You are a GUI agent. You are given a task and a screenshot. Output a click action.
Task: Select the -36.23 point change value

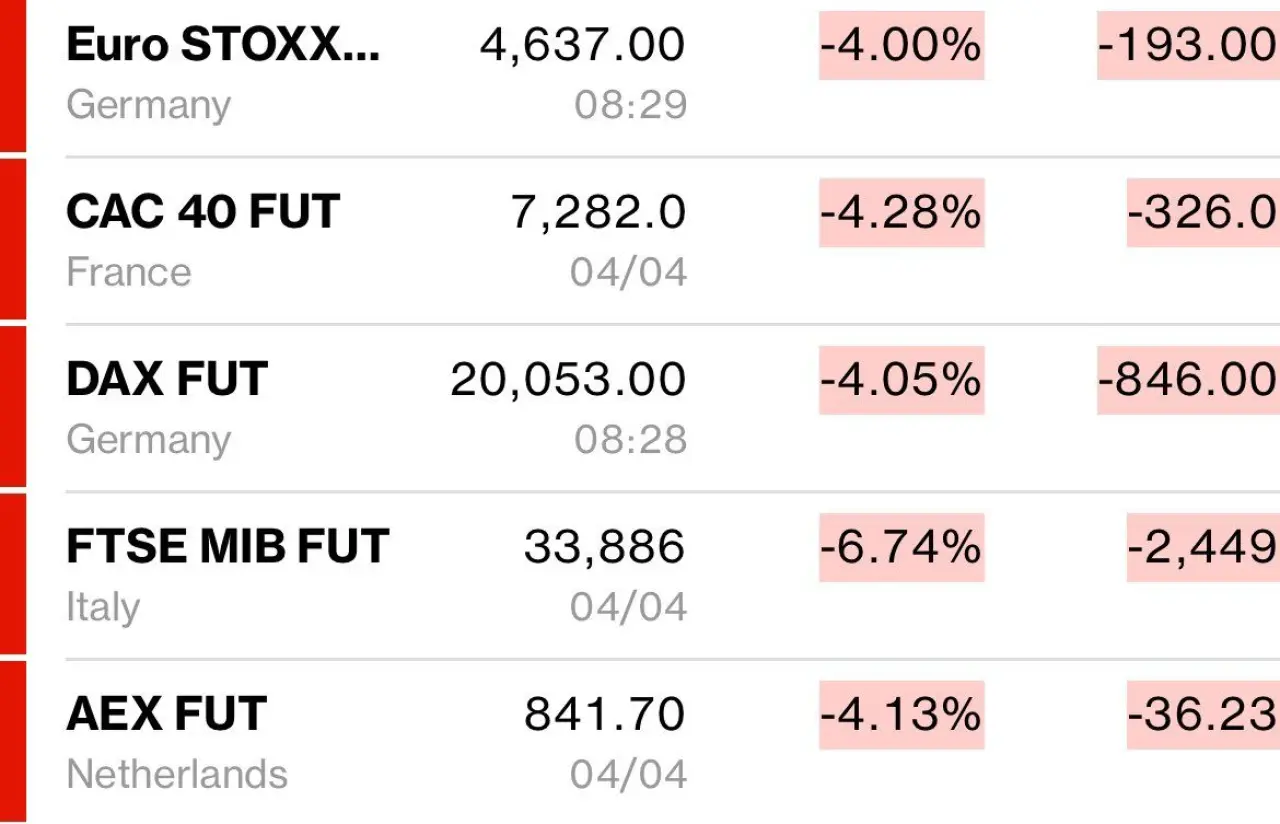pyautogui.click(x=1203, y=714)
